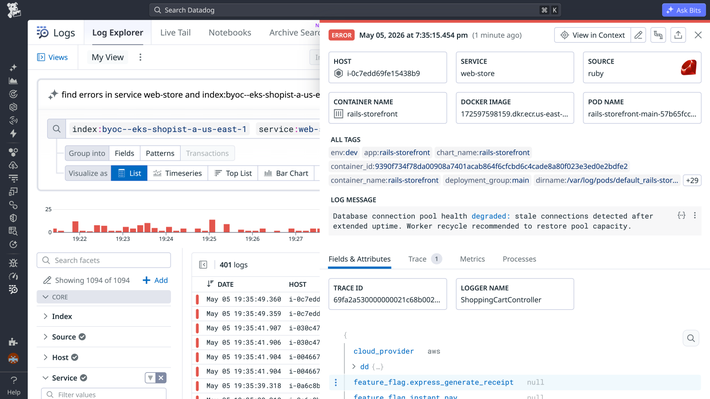Open the hexagon icon in left sidebar
The width and height of the screenshot is (710, 399).
point(13,107)
